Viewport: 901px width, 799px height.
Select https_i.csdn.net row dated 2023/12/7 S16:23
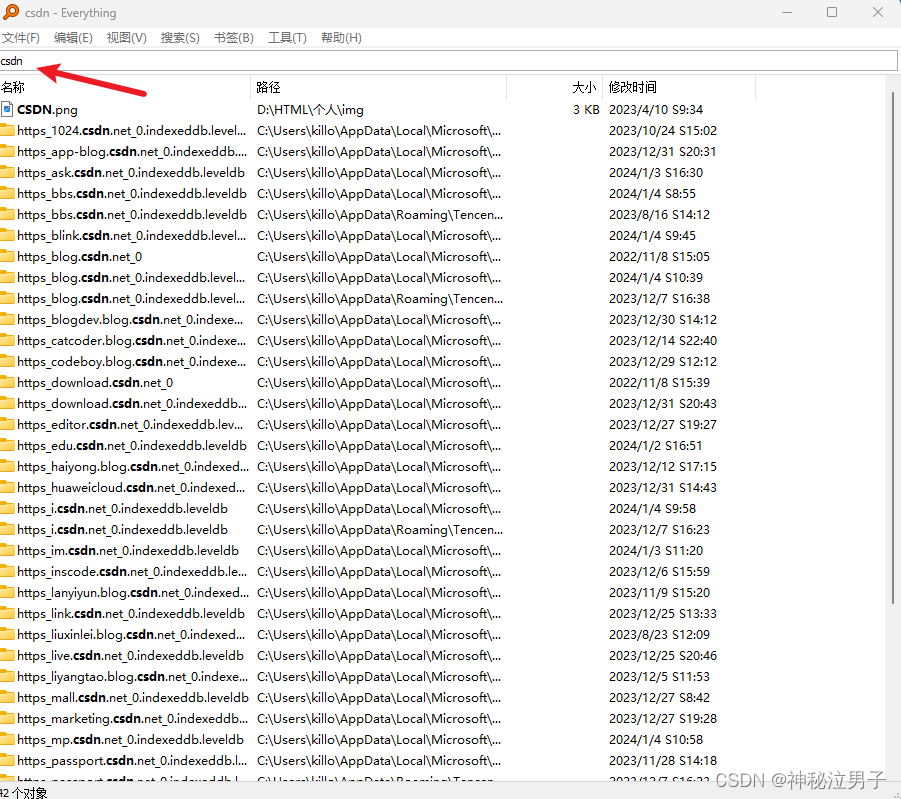(x=378, y=529)
